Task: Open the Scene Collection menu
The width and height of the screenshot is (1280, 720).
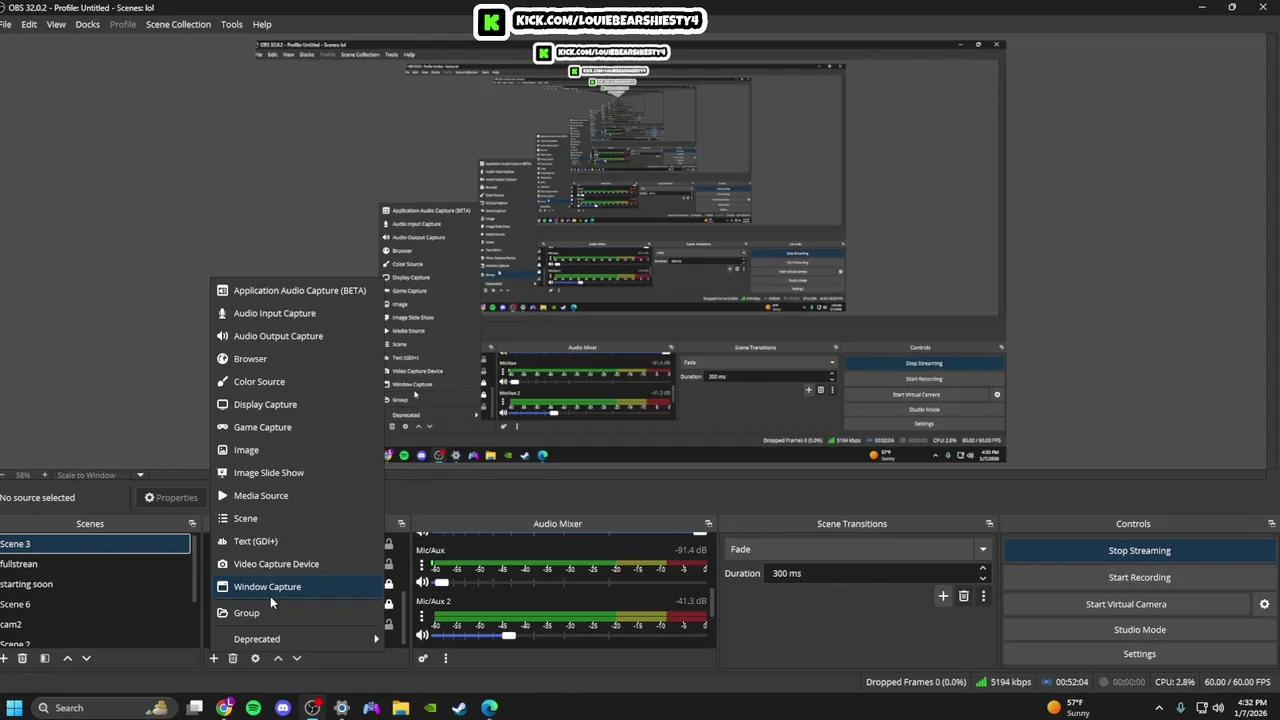Action: pyautogui.click(x=178, y=24)
